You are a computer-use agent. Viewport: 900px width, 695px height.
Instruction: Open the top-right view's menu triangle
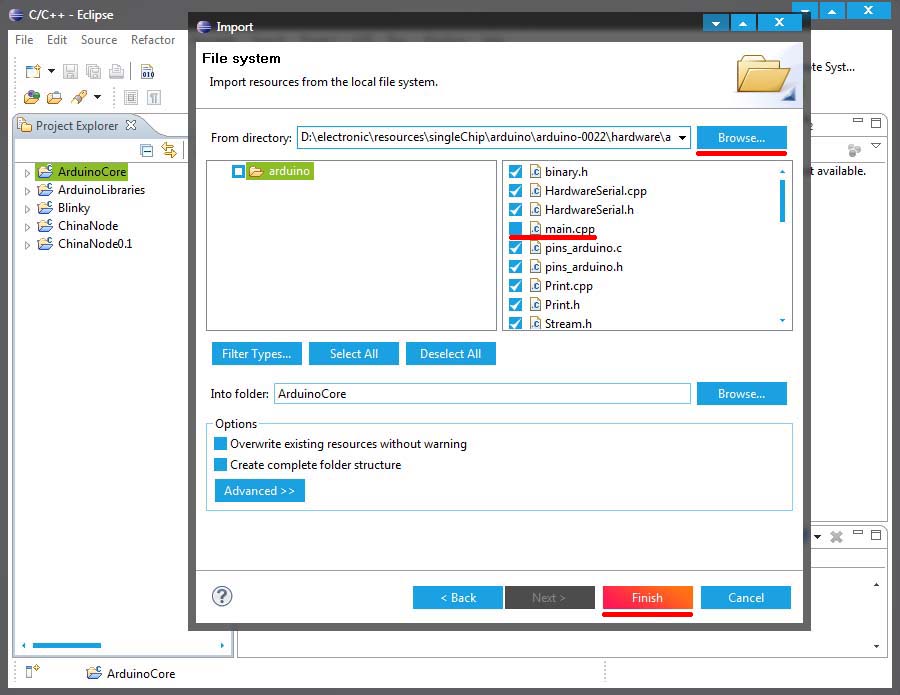tap(876, 146)
